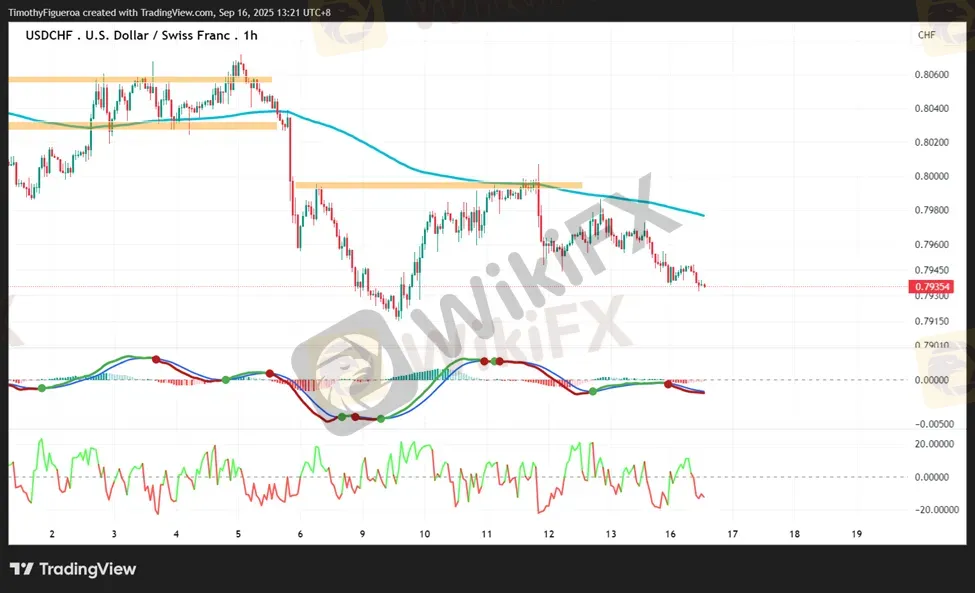This screenshot has height=593, width=975.
Task: Select the orange resistance zone near 0.80000
Action: (439, 185)
